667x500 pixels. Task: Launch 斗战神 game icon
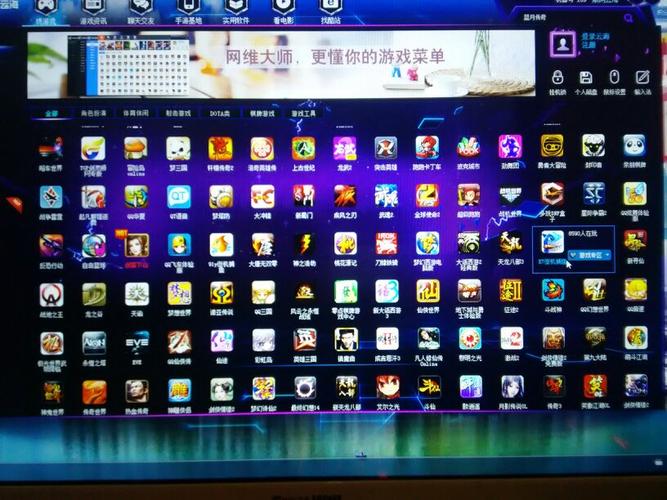[553, 291]
